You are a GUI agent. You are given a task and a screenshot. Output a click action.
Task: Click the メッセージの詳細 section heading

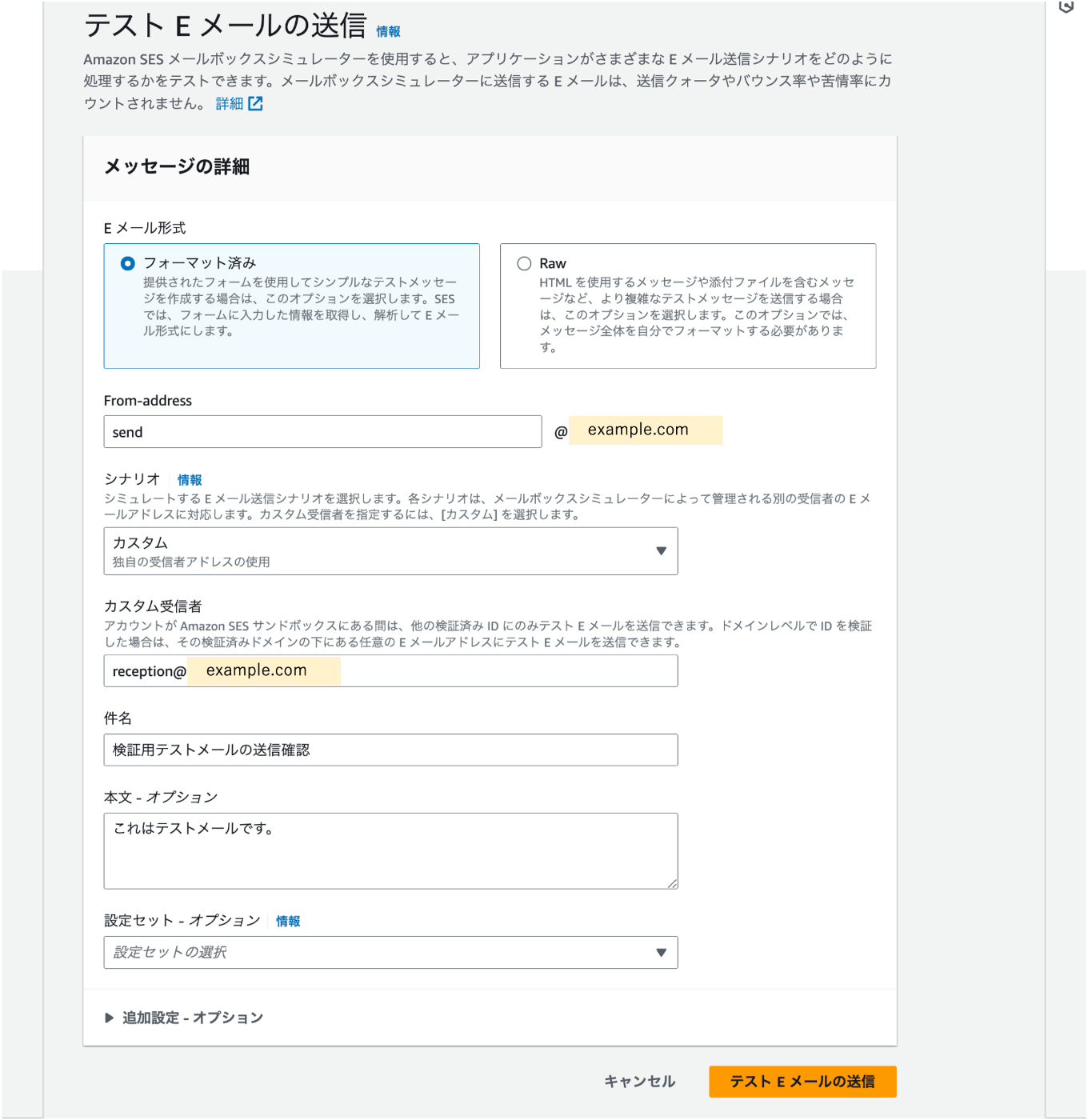(x=177, y=166)
